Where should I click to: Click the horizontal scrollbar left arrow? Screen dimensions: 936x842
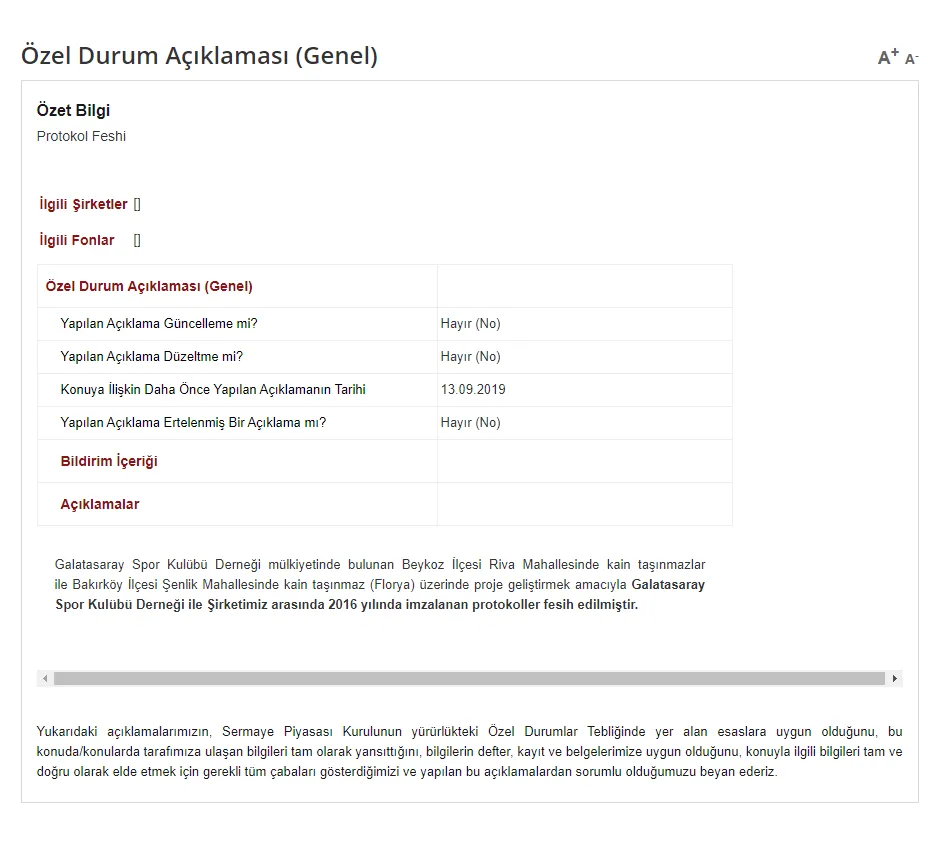point(45,678)
